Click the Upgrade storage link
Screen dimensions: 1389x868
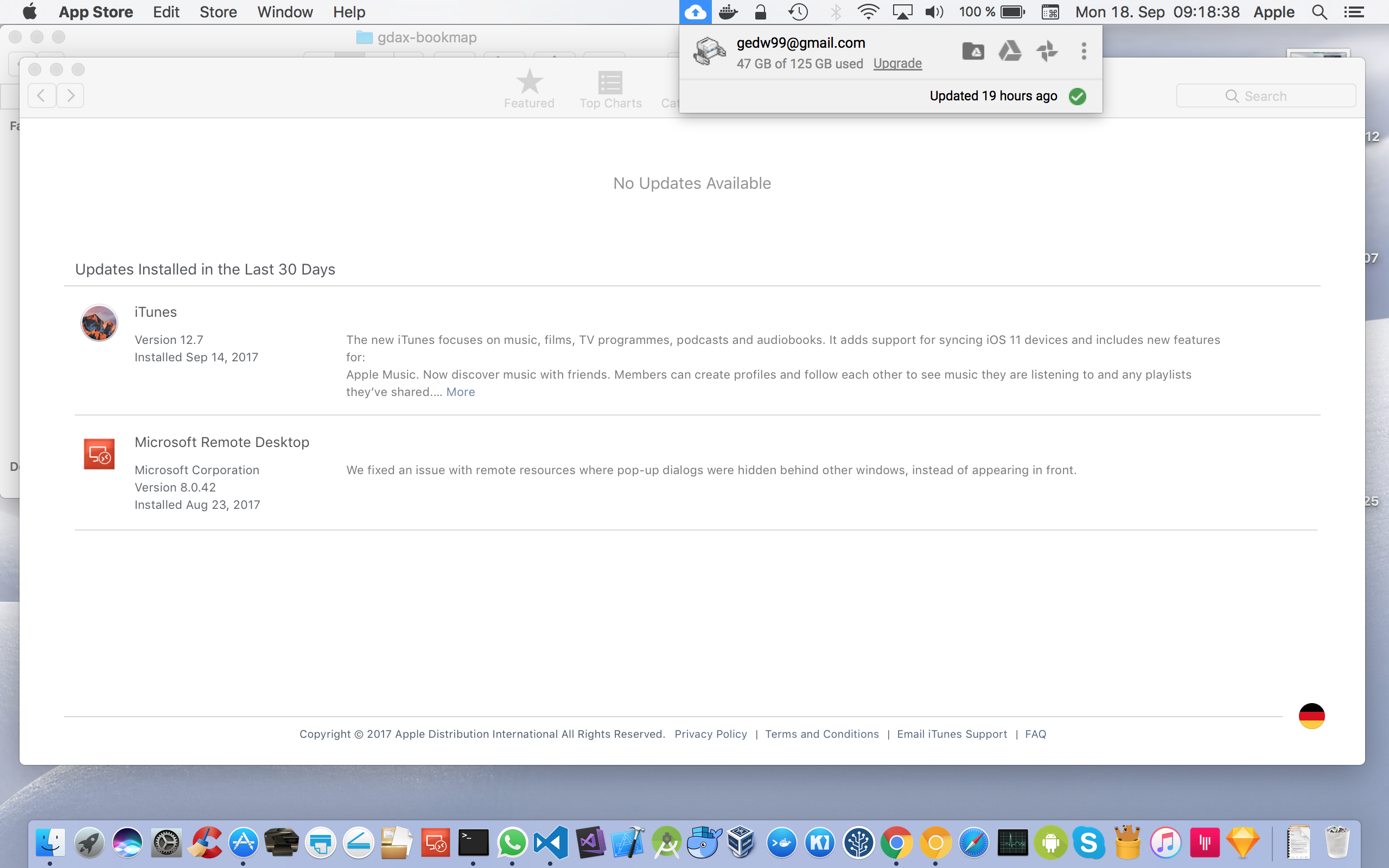897,63
